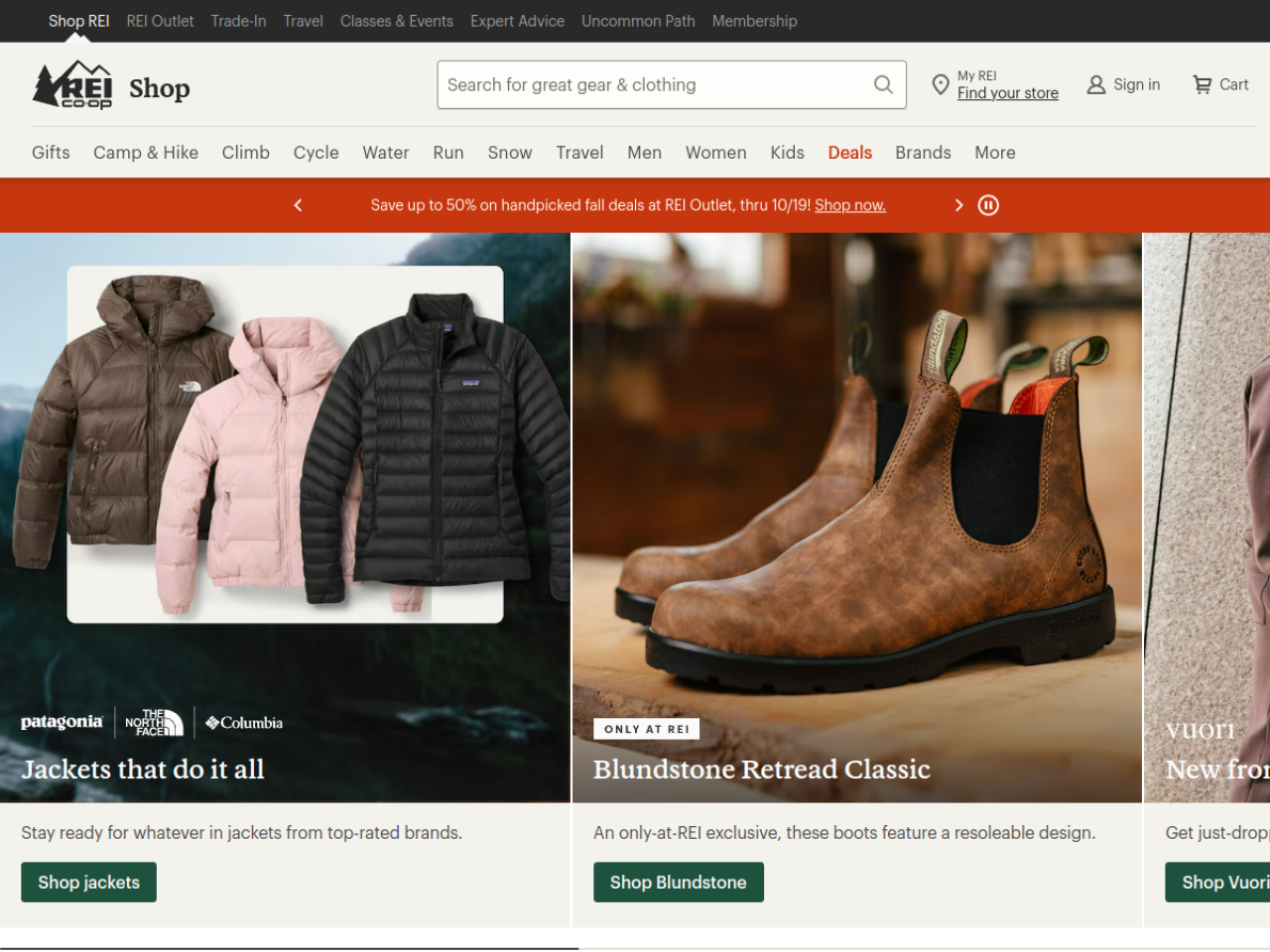
Task: Select the Shop REI tab
Action: point(78,21)
